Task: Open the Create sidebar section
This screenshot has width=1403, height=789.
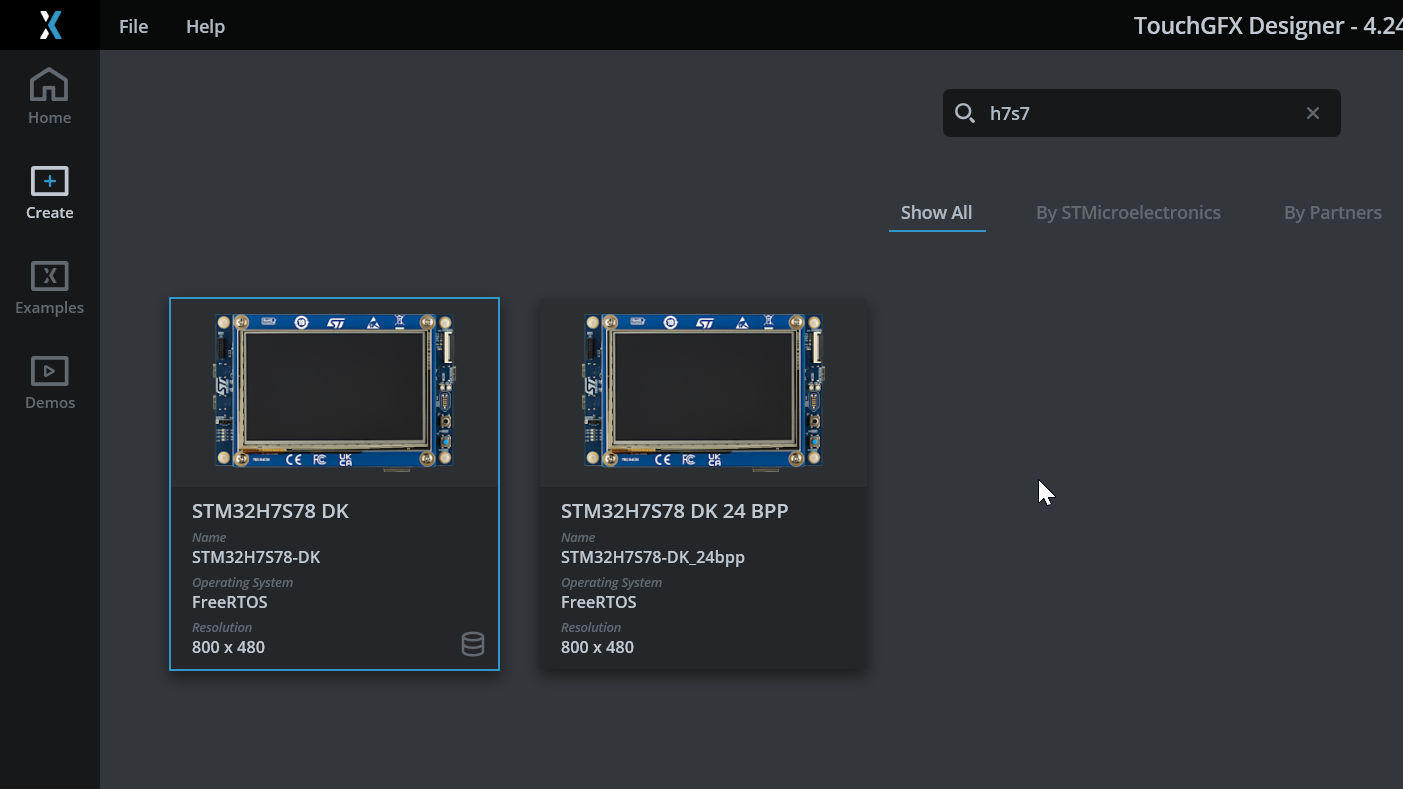Action: [49, 192]
